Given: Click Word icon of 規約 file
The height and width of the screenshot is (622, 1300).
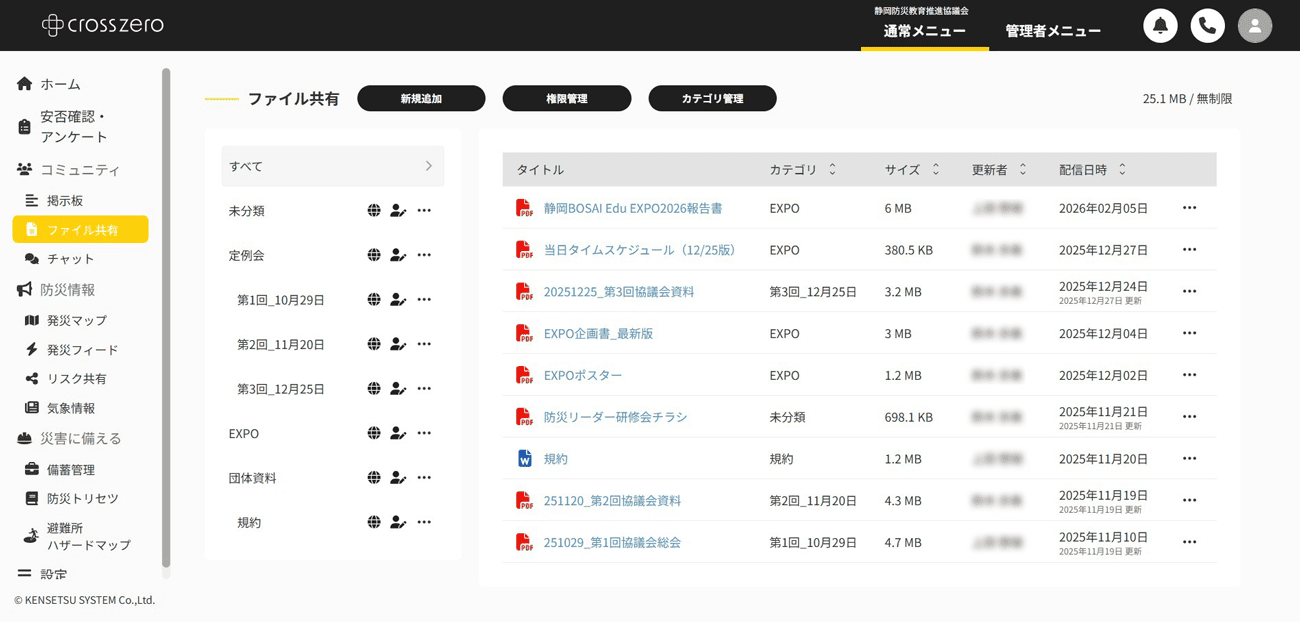Looking at the screenshot, I should (x=524, y=458).
